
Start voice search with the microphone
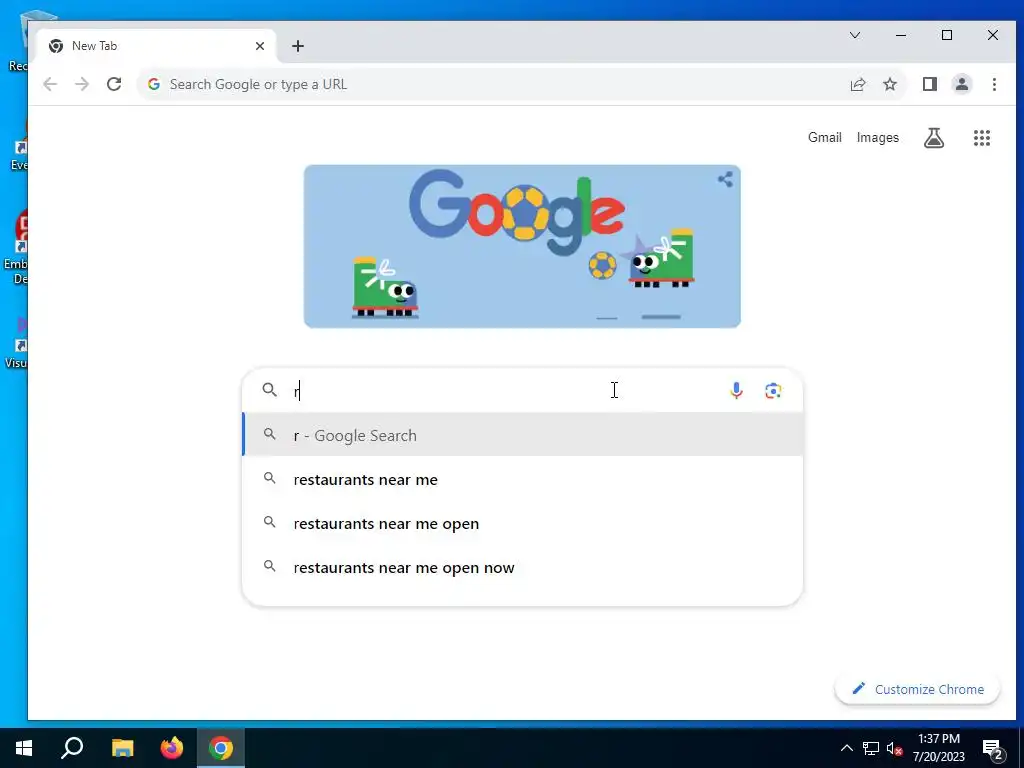[736, 391]
